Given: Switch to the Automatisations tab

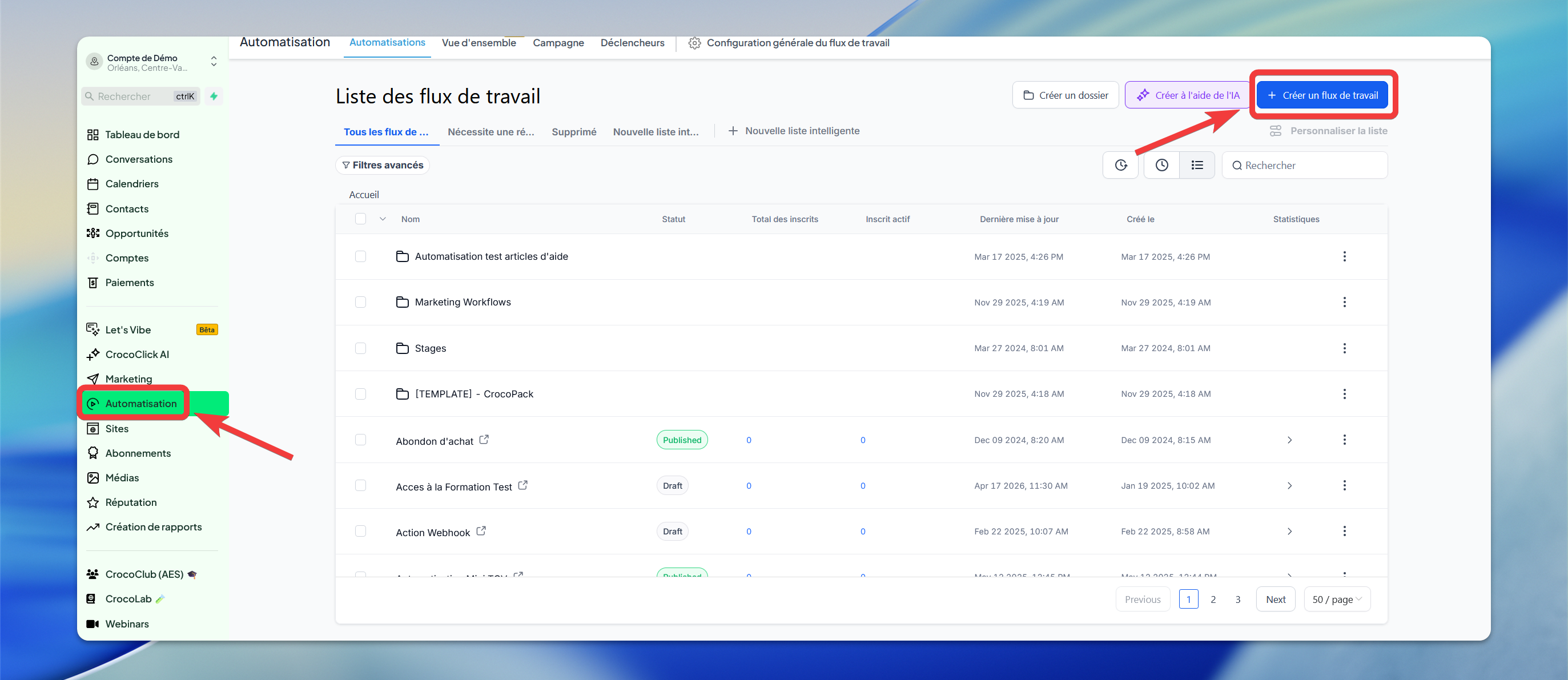Looking at the screenshot, I should pyautogui.click(x=387, y=43).
